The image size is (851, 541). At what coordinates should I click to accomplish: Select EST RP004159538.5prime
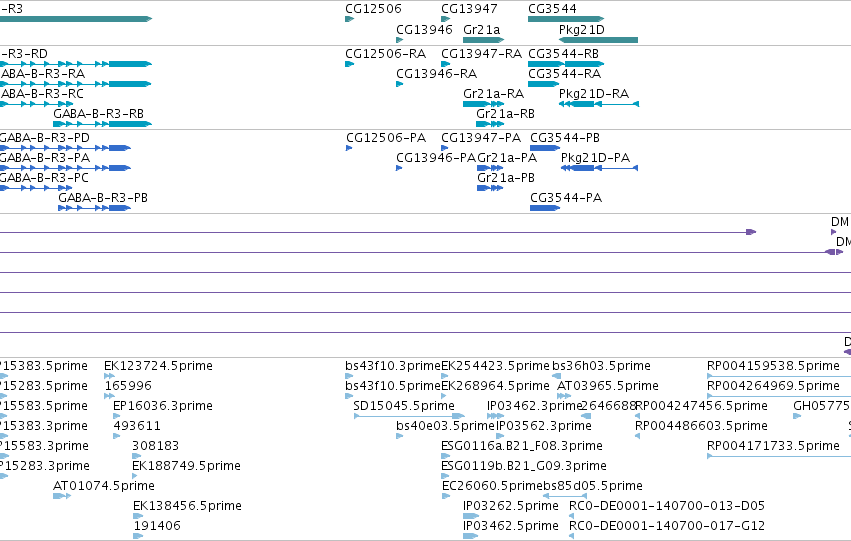(773, 366)
